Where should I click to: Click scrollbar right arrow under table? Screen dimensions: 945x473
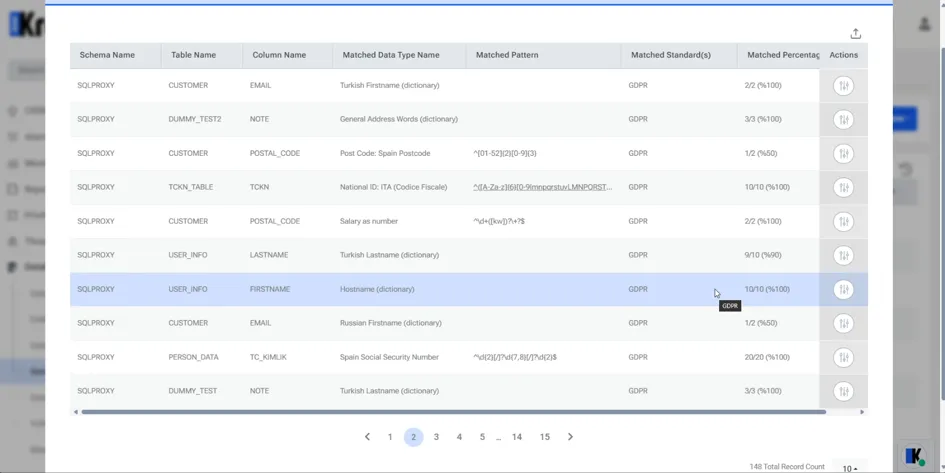pos(862,412)
